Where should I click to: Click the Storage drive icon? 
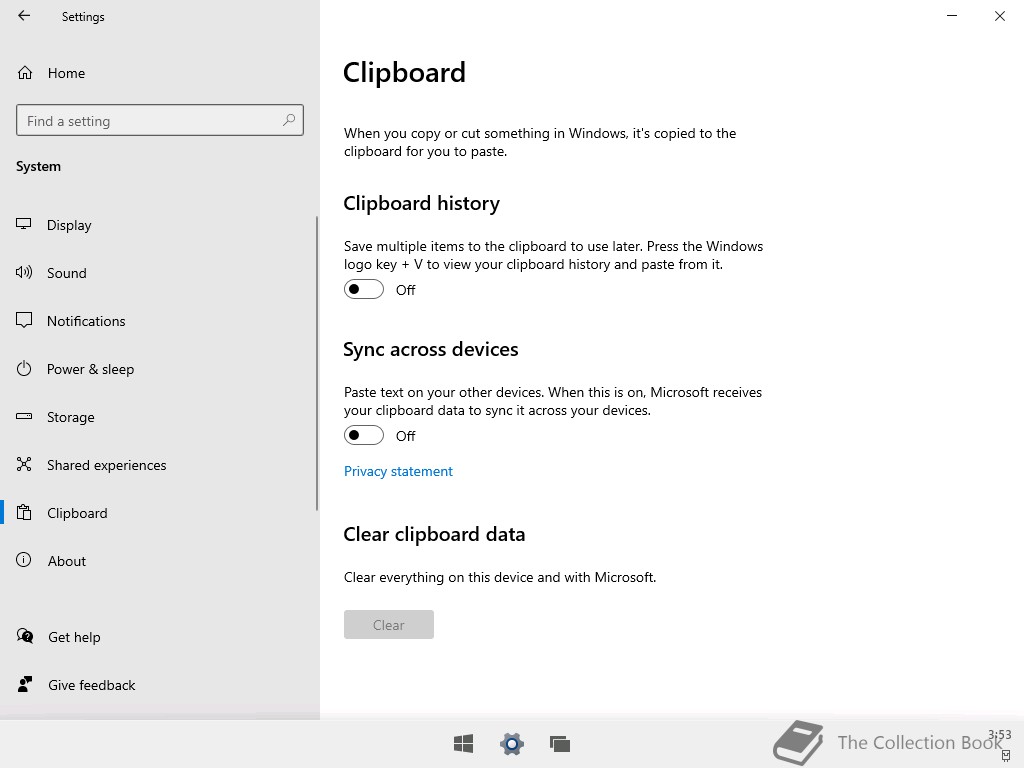tap(24, 417)
